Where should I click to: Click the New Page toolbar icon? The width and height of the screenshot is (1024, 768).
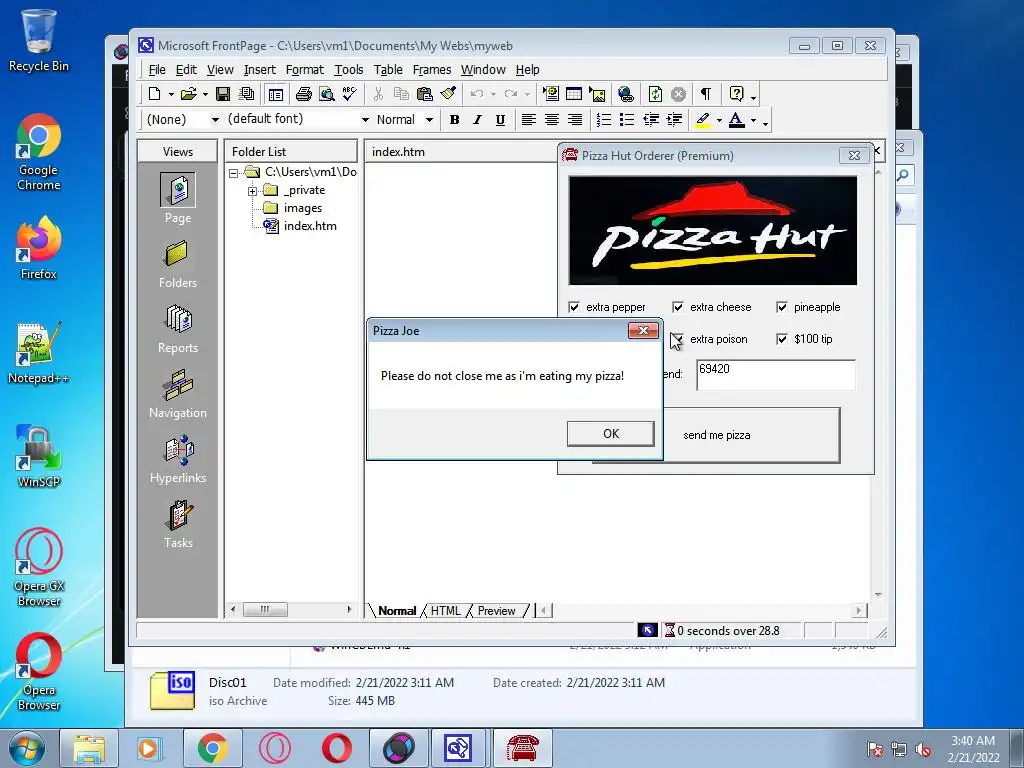(x=155, y=94)
